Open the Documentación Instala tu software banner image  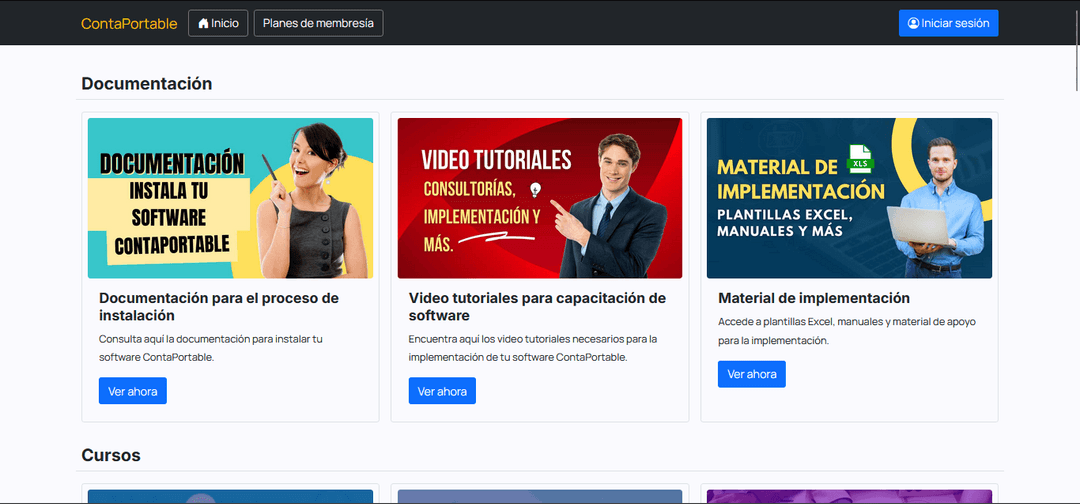tap(231, 198)
